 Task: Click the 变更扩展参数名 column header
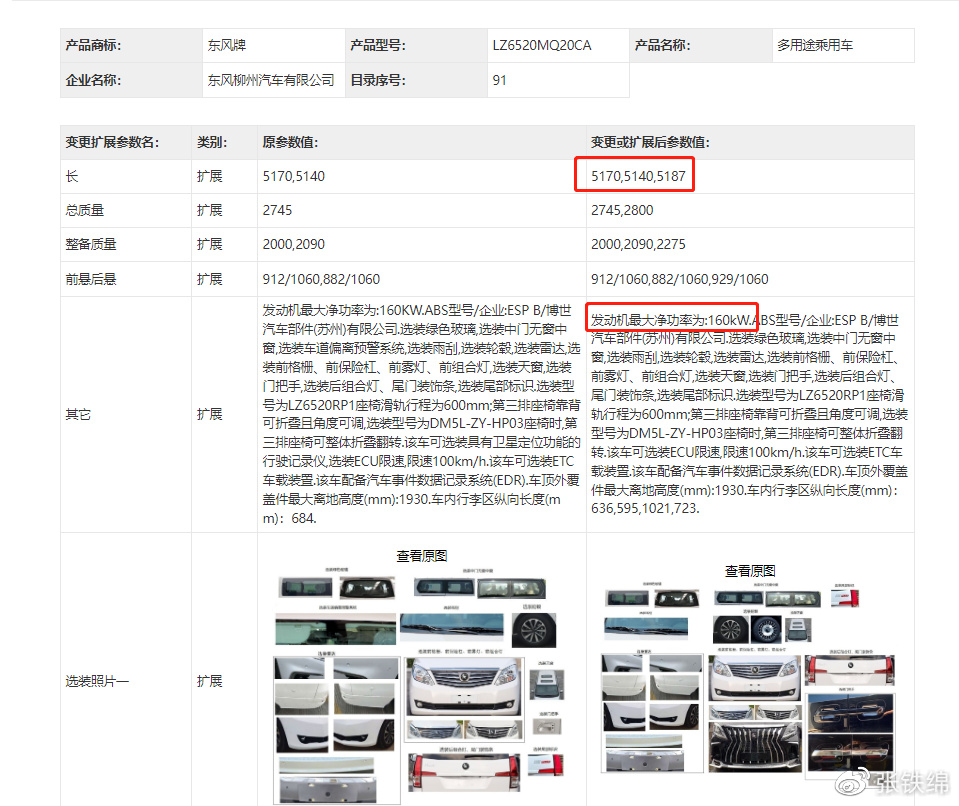(x=126, y=142)
